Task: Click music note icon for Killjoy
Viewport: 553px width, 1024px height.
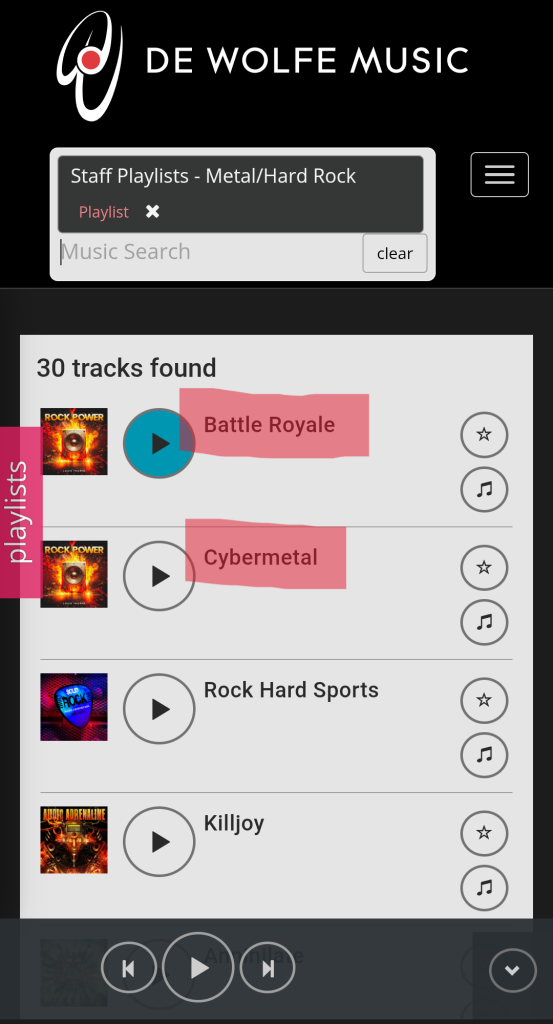Action: pos(484,888)
